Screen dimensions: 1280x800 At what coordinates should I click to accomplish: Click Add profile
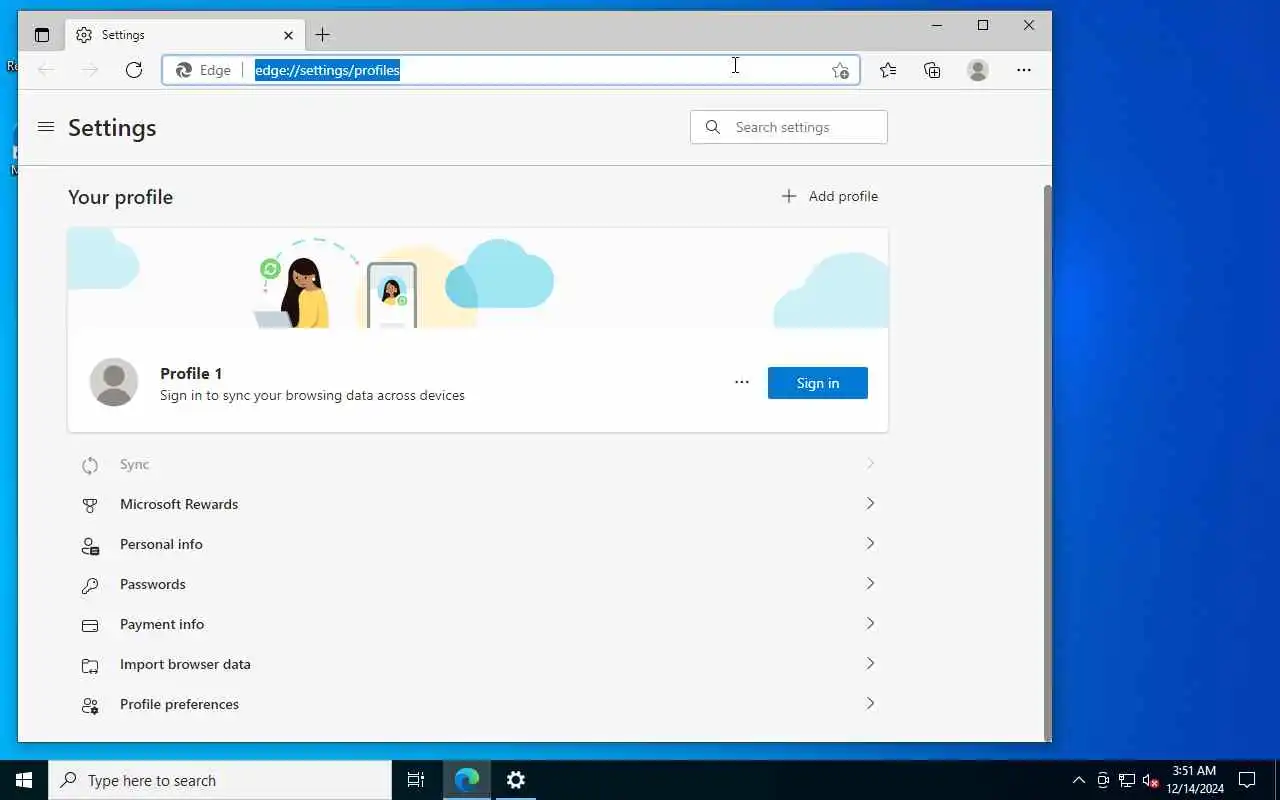tap(829, 196)
